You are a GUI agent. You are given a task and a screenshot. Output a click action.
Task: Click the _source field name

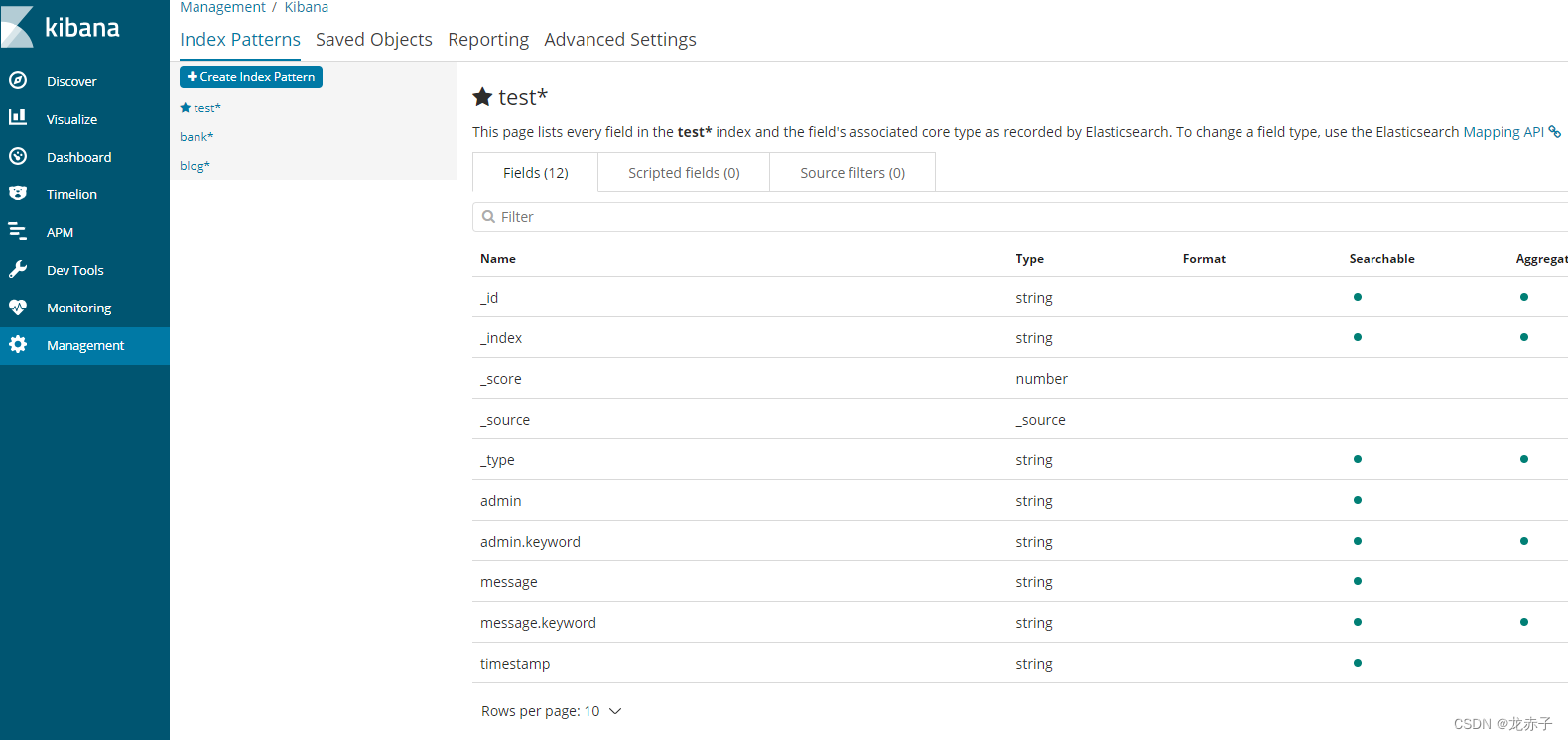505,420
